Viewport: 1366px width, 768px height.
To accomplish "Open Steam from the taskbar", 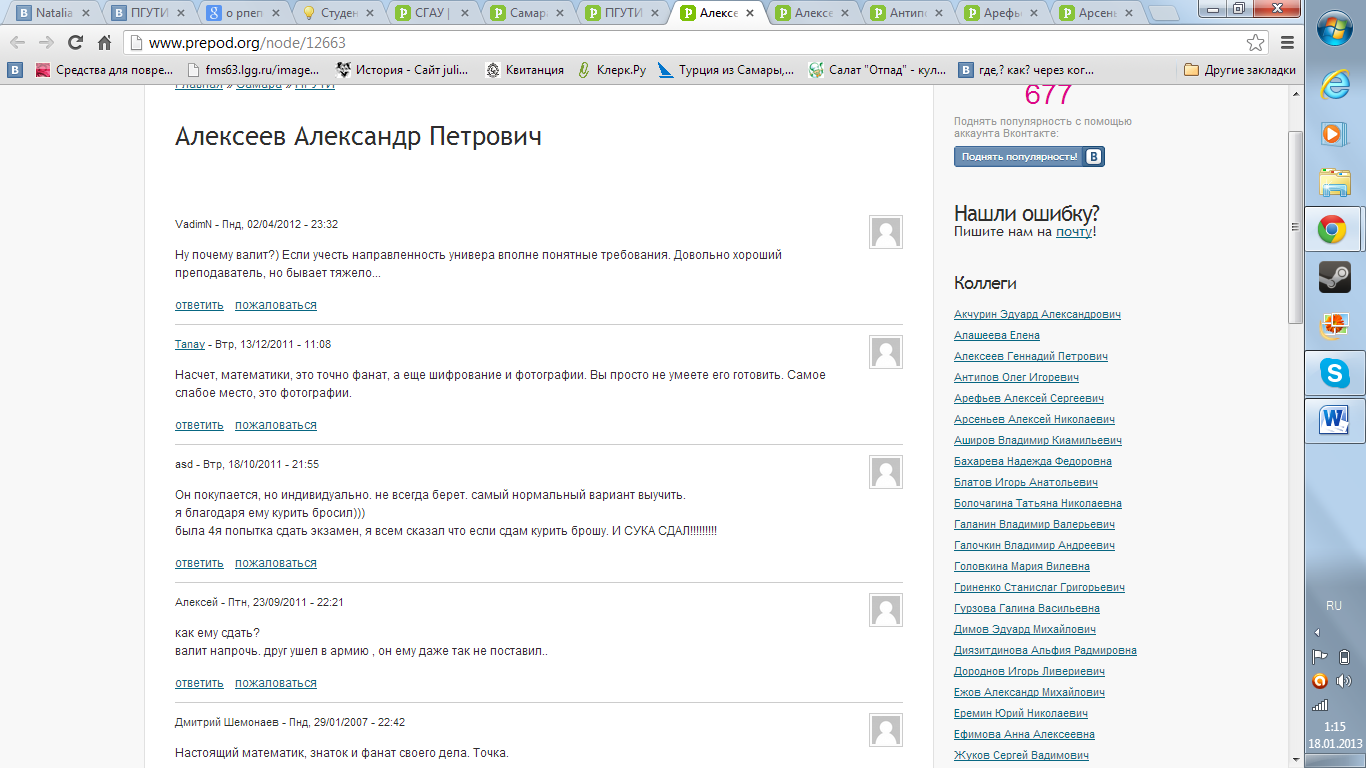I will pyautogui.click(x=1335, y=277).
